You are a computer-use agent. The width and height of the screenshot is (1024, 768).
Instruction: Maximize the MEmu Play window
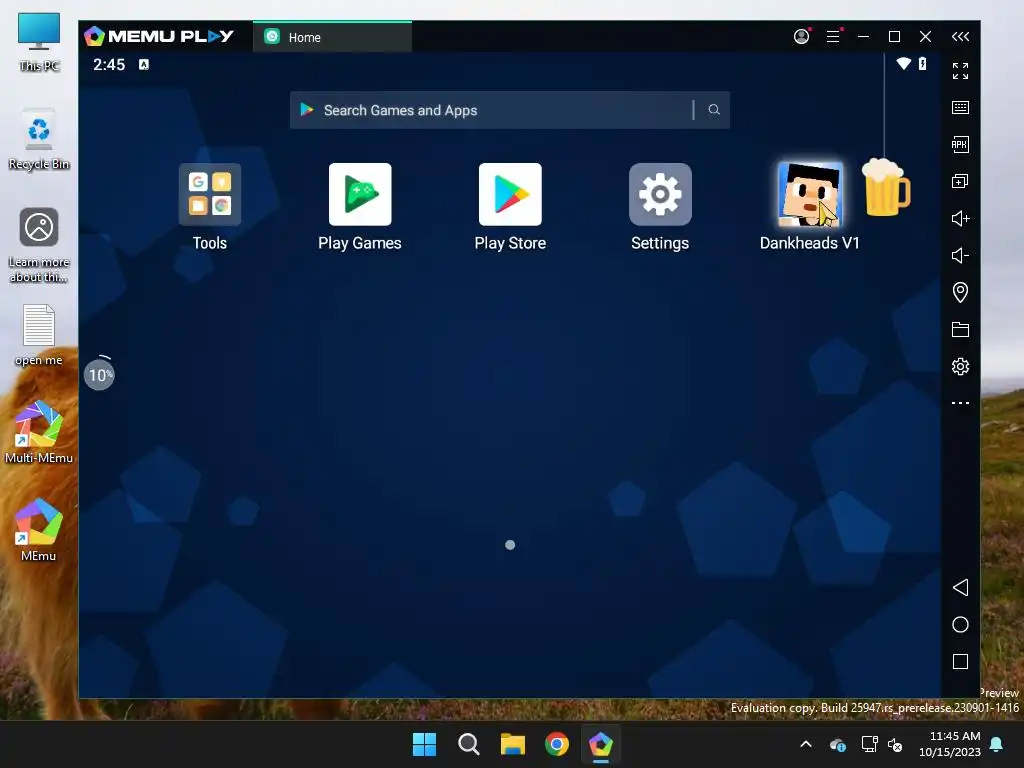click(x=895, y=37)
